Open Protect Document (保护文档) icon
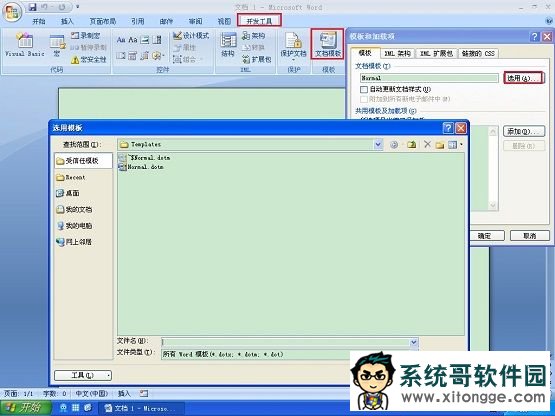 (293, 45)
